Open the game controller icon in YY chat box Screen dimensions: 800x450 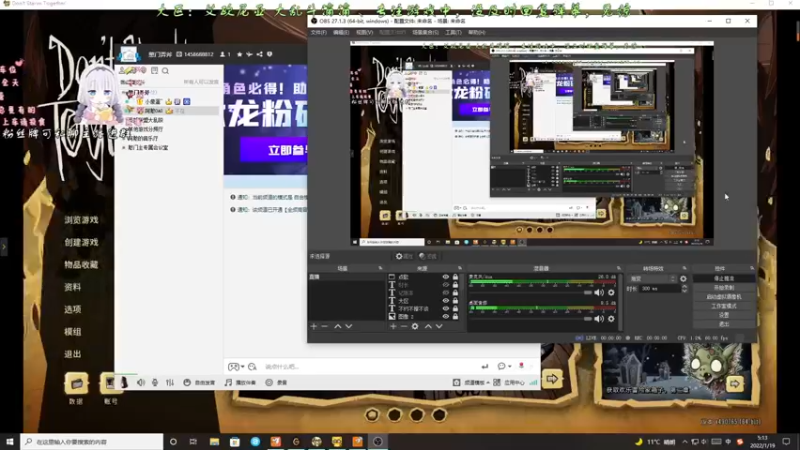233,366
